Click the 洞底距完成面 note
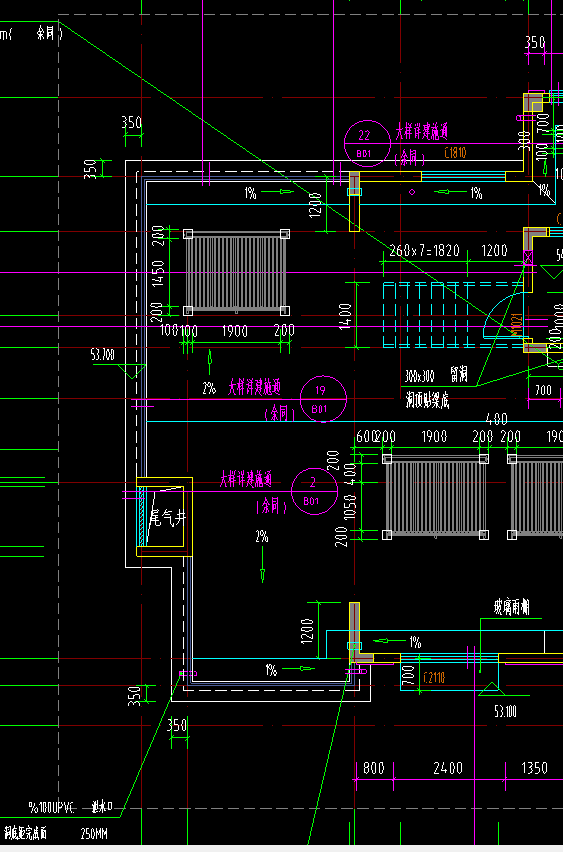563x852 pixels. (25, 832)
